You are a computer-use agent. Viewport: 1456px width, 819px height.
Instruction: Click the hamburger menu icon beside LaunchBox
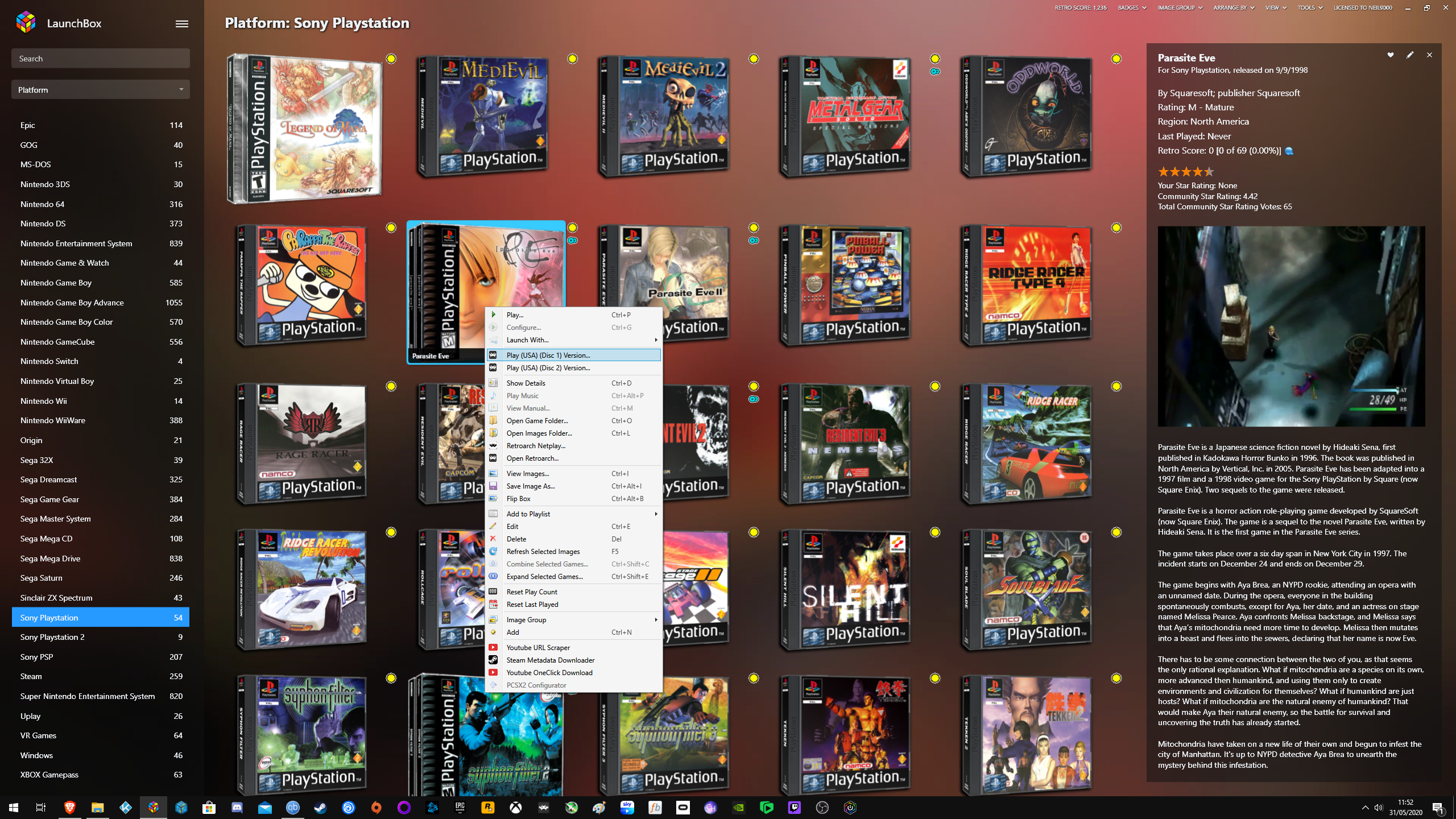pos(181,23)
